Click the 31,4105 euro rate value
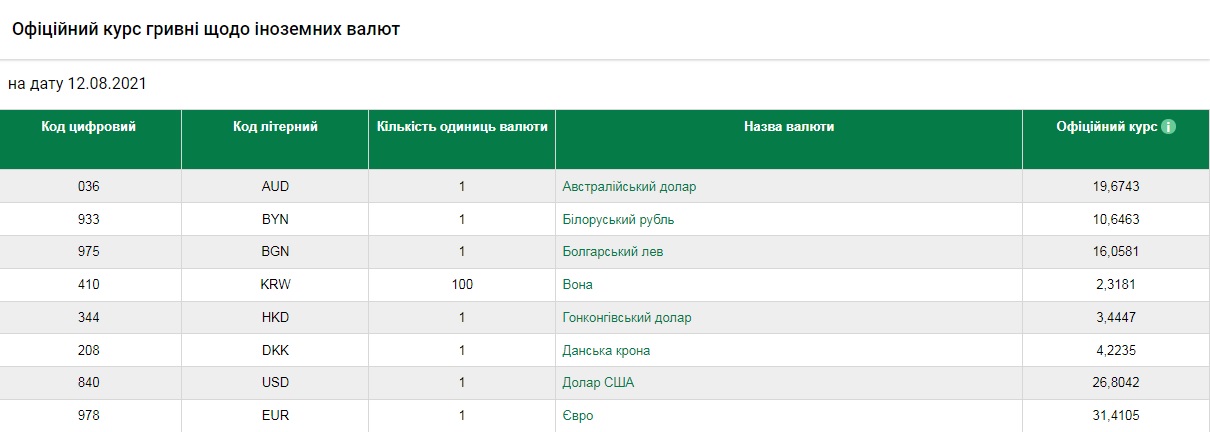The width and height of the screenshot is (1210, 432). (1116, 415)
